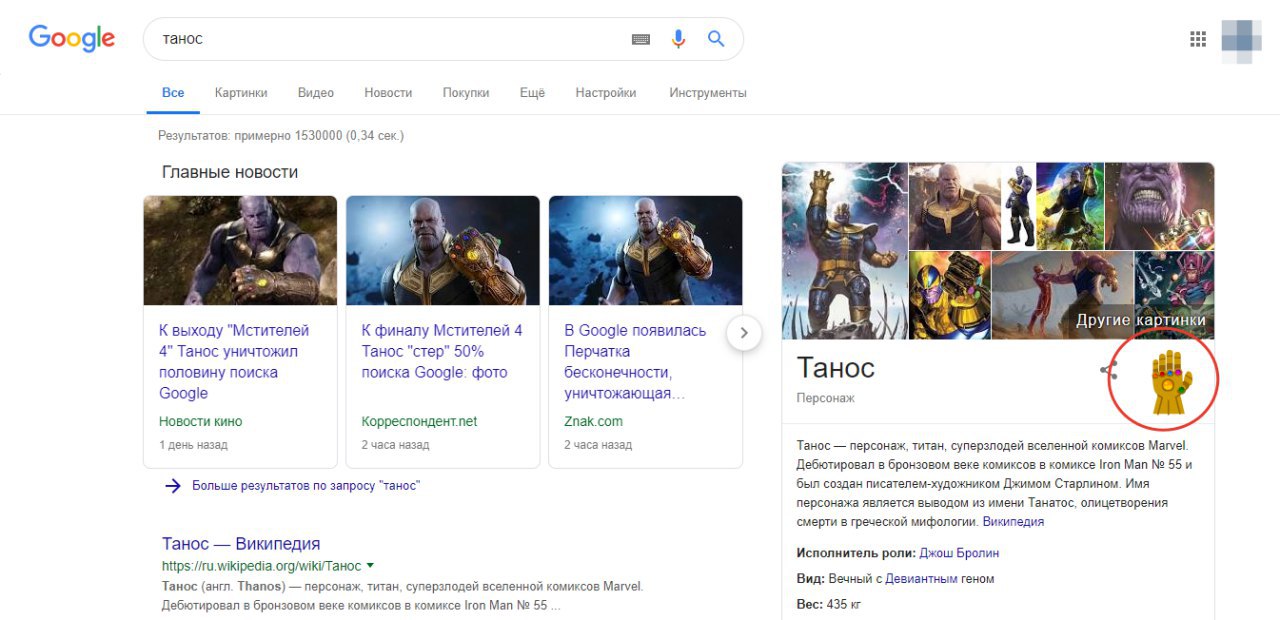Click the Вес: 435 кг line
Viewport: 1280px width, 620px height.
click(829, 605)
